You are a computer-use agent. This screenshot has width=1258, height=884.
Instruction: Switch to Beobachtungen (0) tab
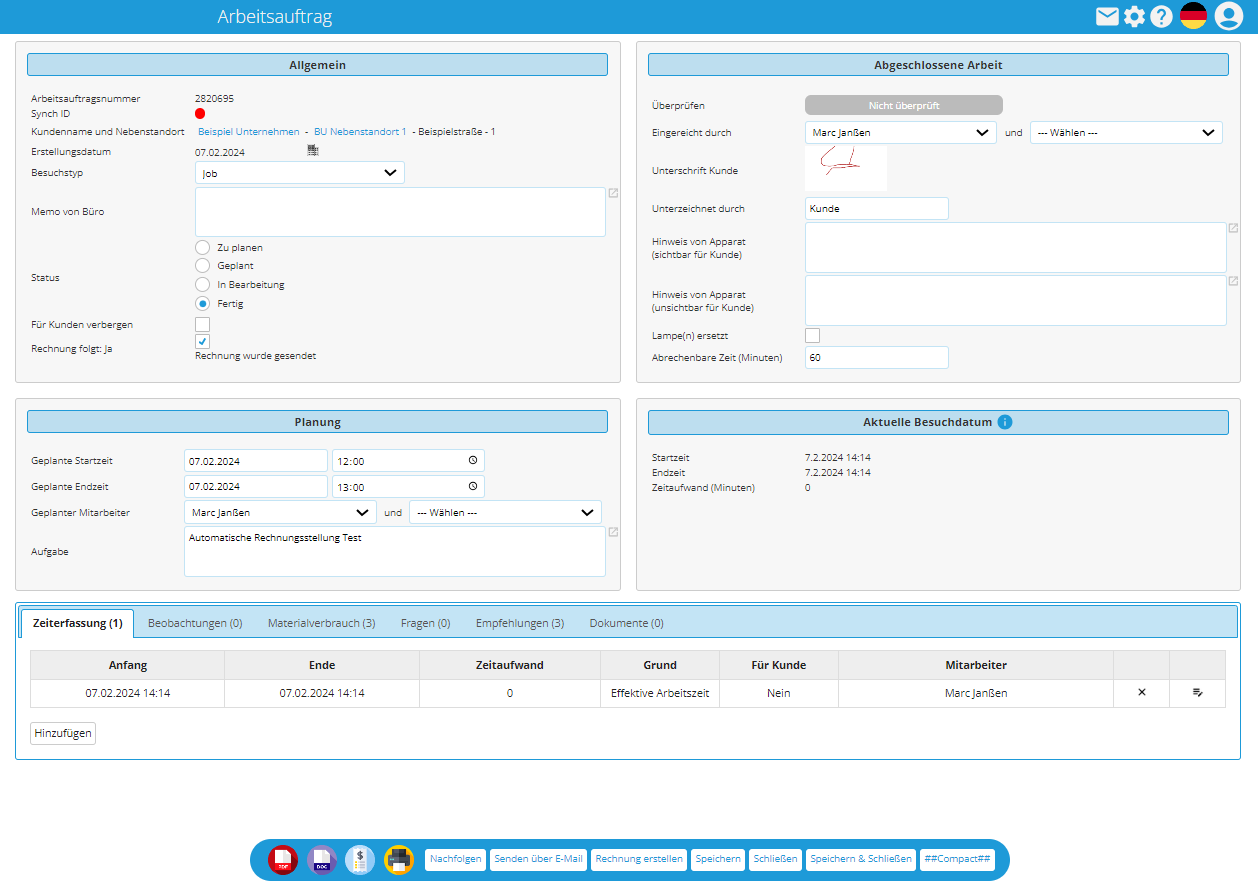tap(195, 623)
